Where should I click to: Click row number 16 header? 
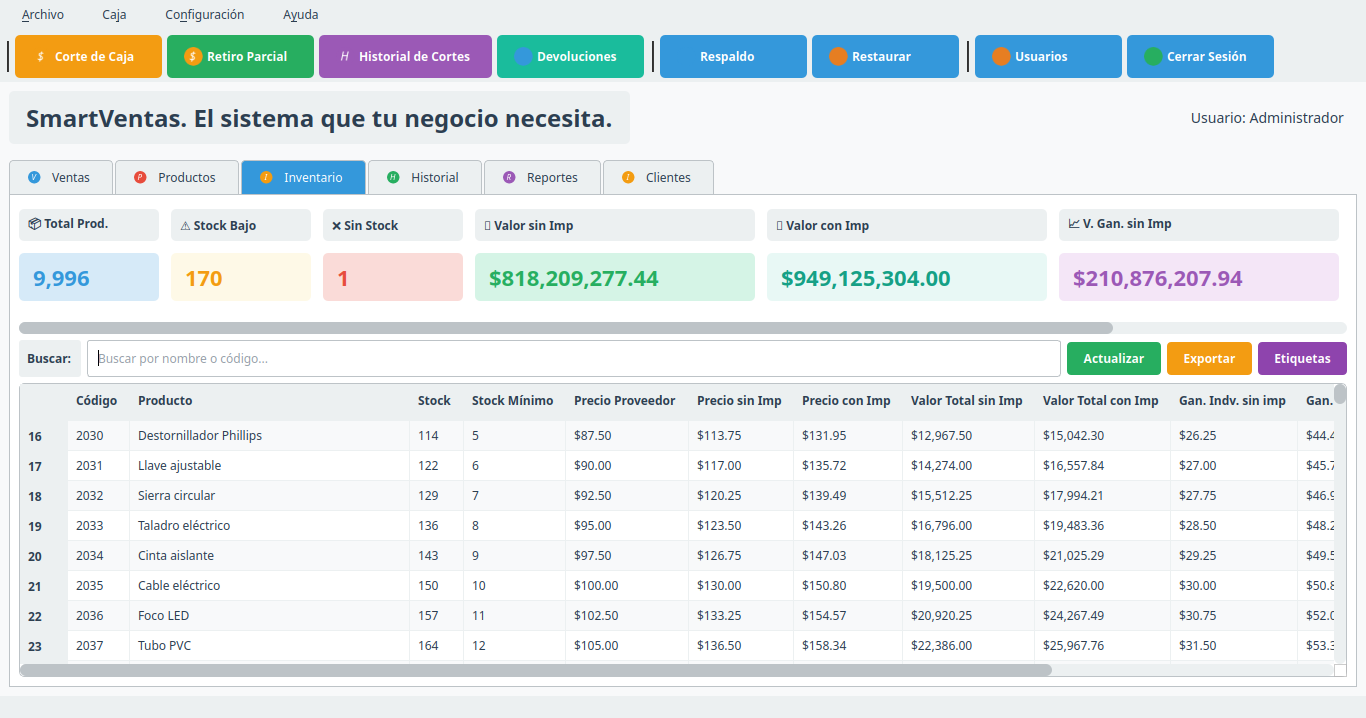point(43,436)
